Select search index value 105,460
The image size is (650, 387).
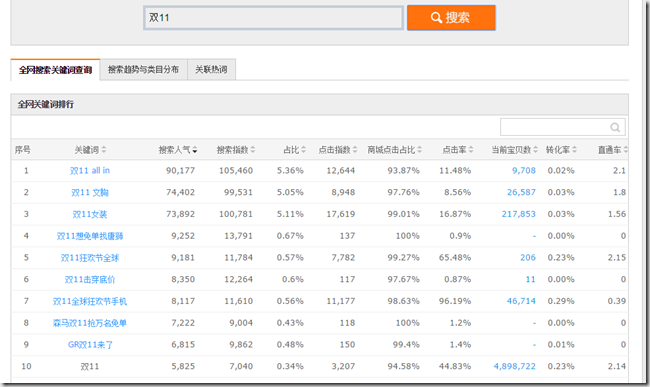[x=236, y=171]
